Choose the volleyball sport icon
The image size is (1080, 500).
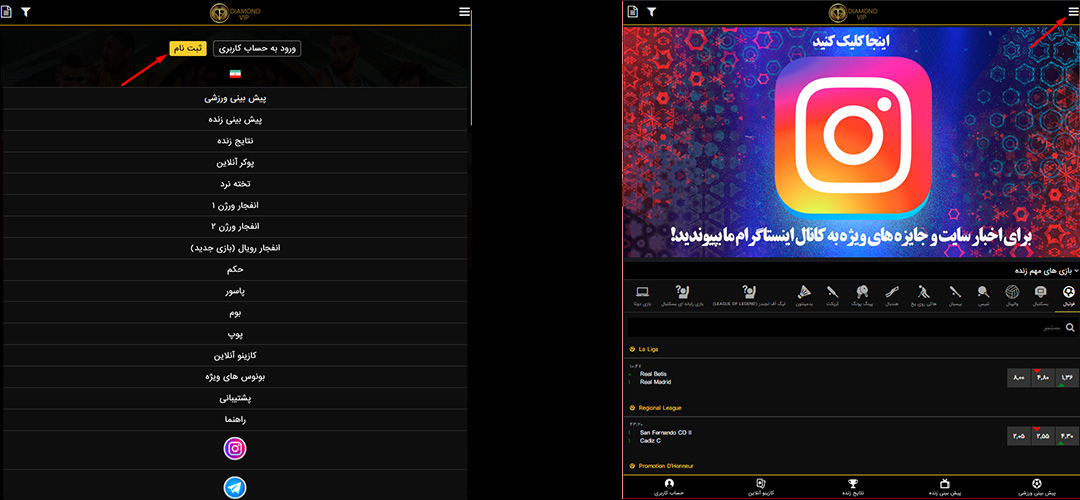(1013, 294)
